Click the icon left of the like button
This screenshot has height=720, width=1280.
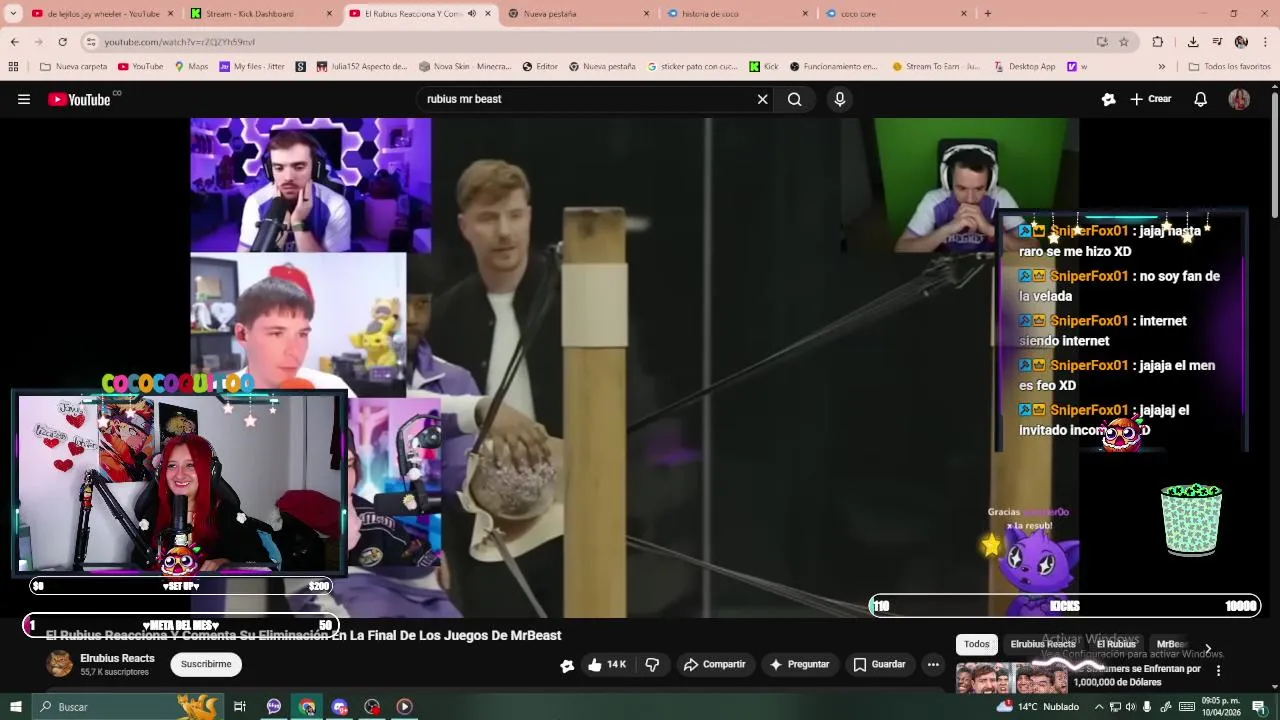[x=567, y=666]
